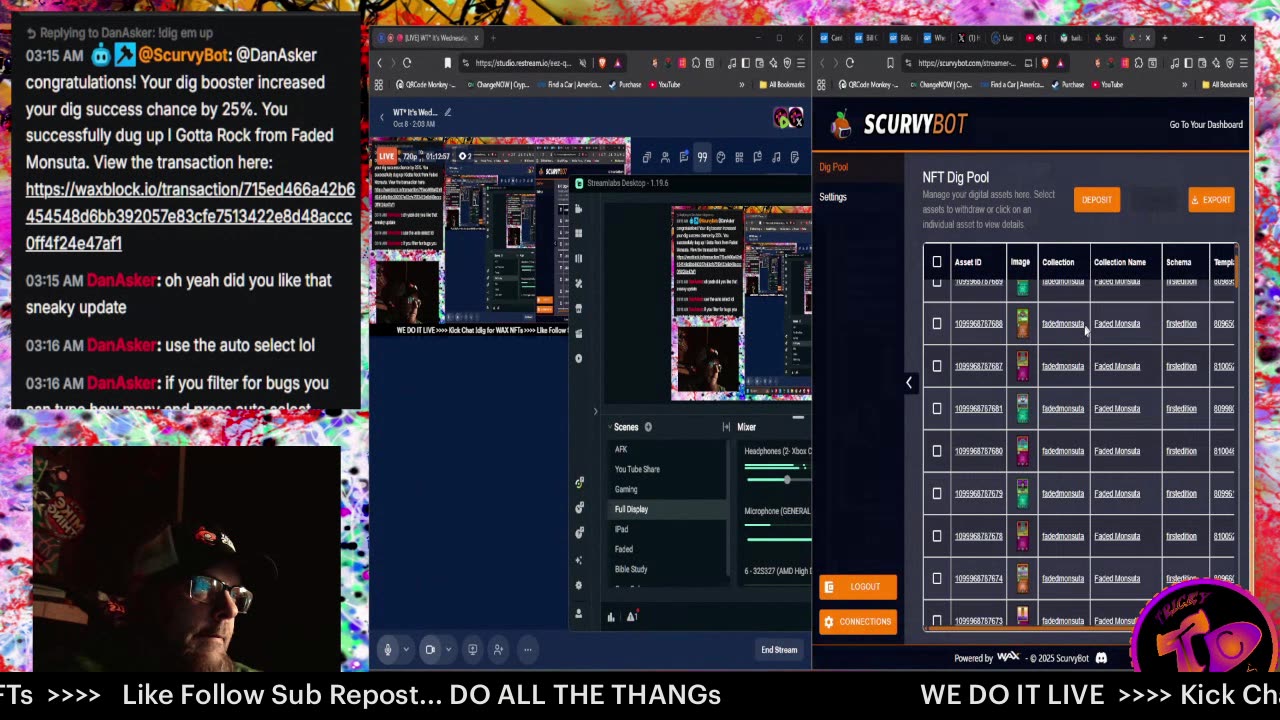Select the LIVE WT Restream browser tab
The image size is (1280, 720).
pos(429,38)
